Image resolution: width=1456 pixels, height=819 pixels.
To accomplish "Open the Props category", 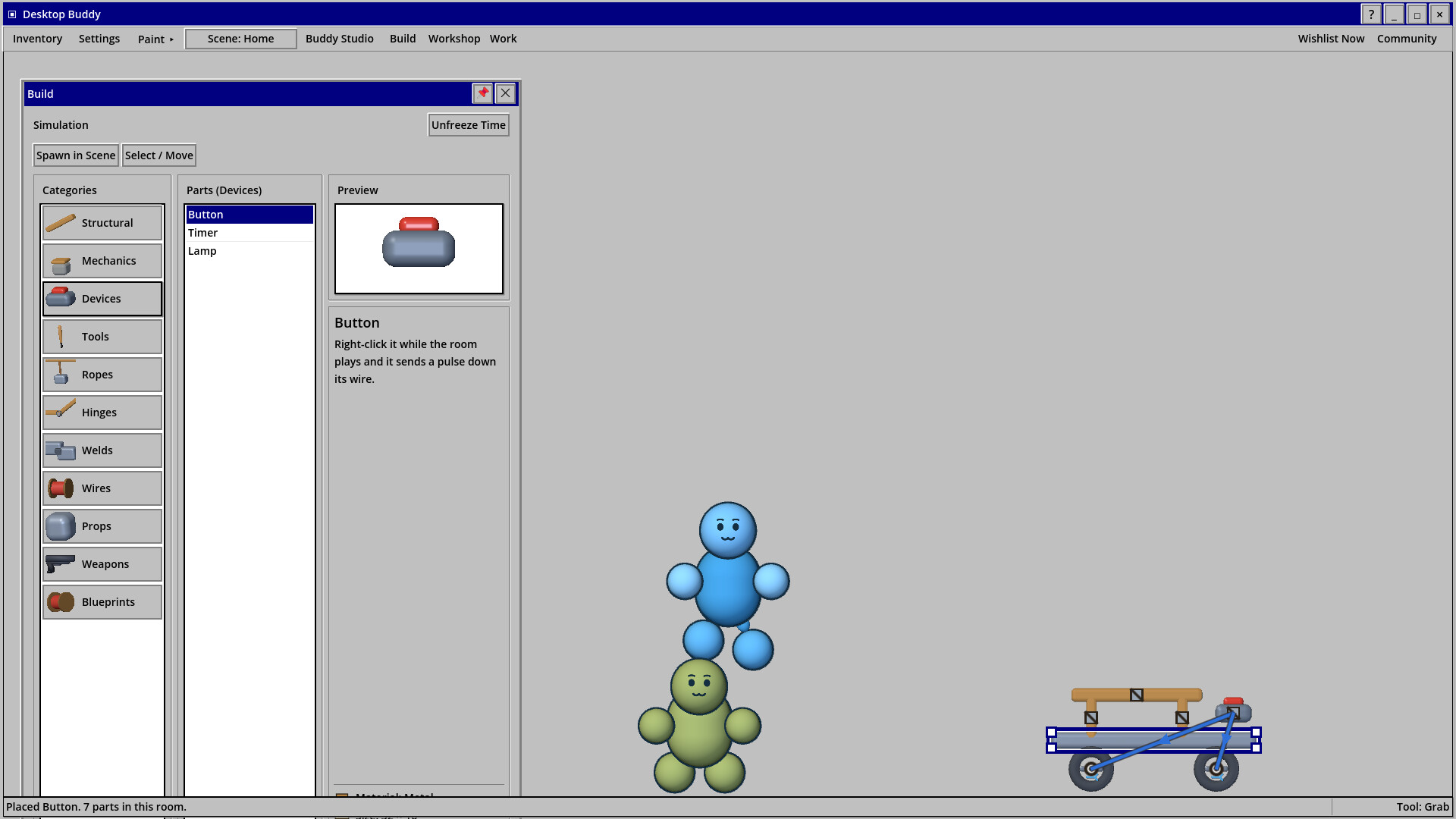I will [x=102, y=526].
